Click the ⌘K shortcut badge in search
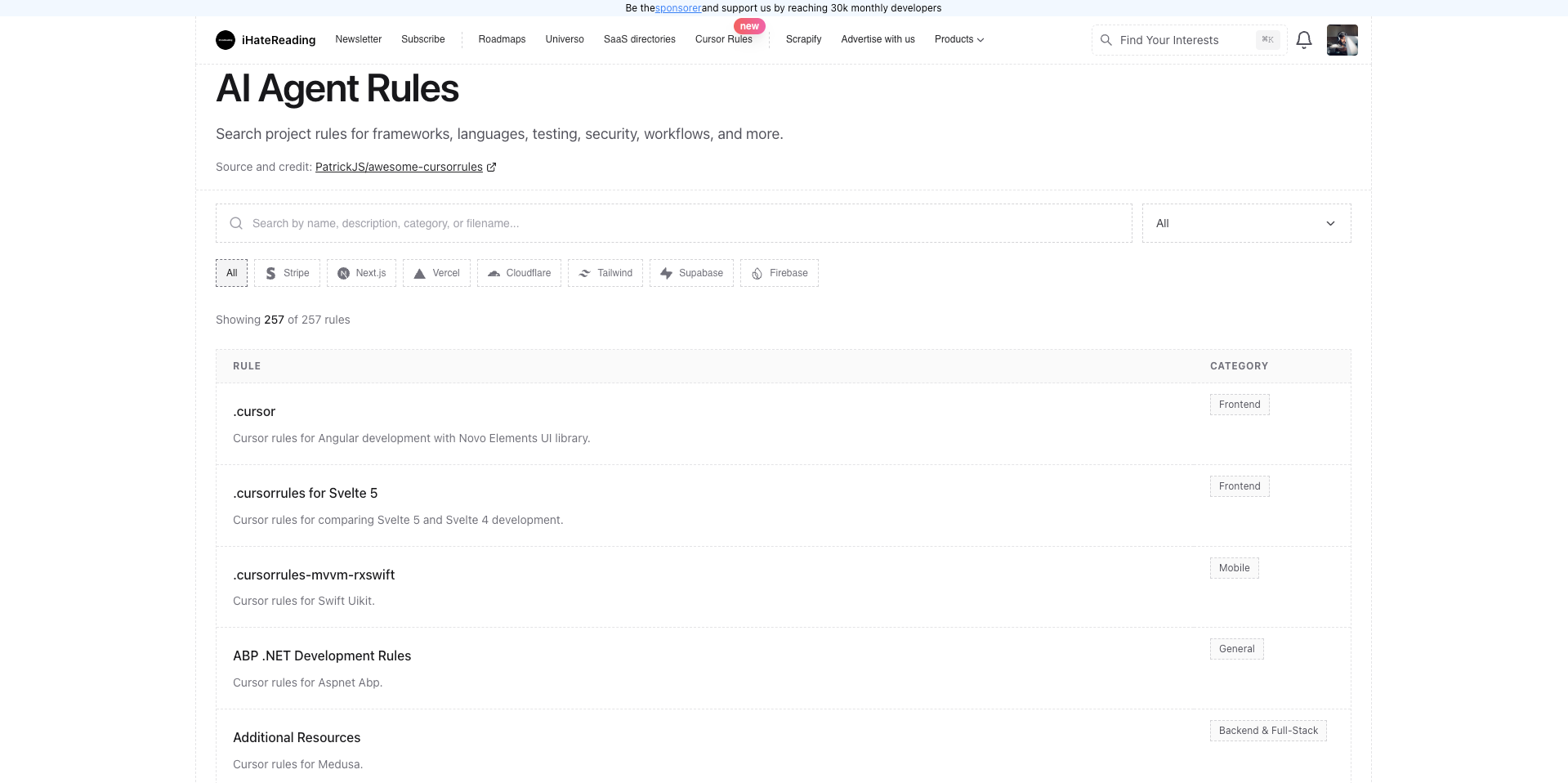 click(x=1267, y=39)
